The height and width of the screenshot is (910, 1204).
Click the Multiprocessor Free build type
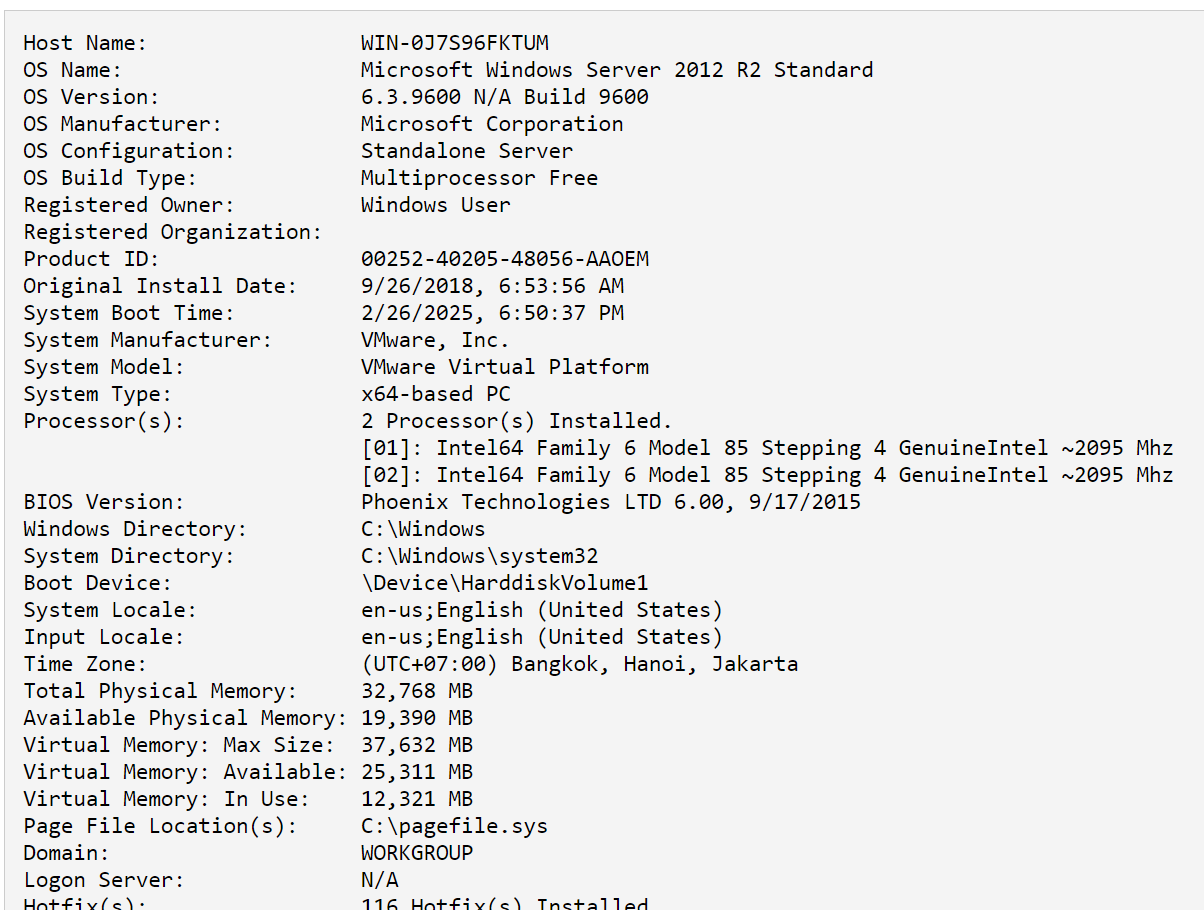[x=479, y=178]
